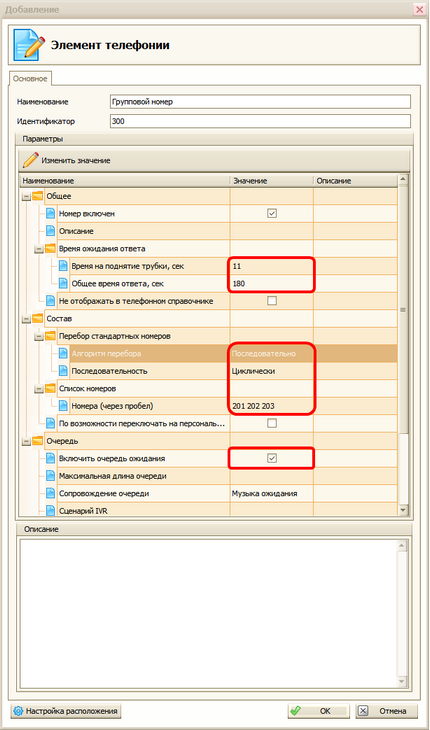Image resolution: width=430 pixels, height=730 pixels.
Task: Click Изменить значение toolbar button
Action: [67, 161]
